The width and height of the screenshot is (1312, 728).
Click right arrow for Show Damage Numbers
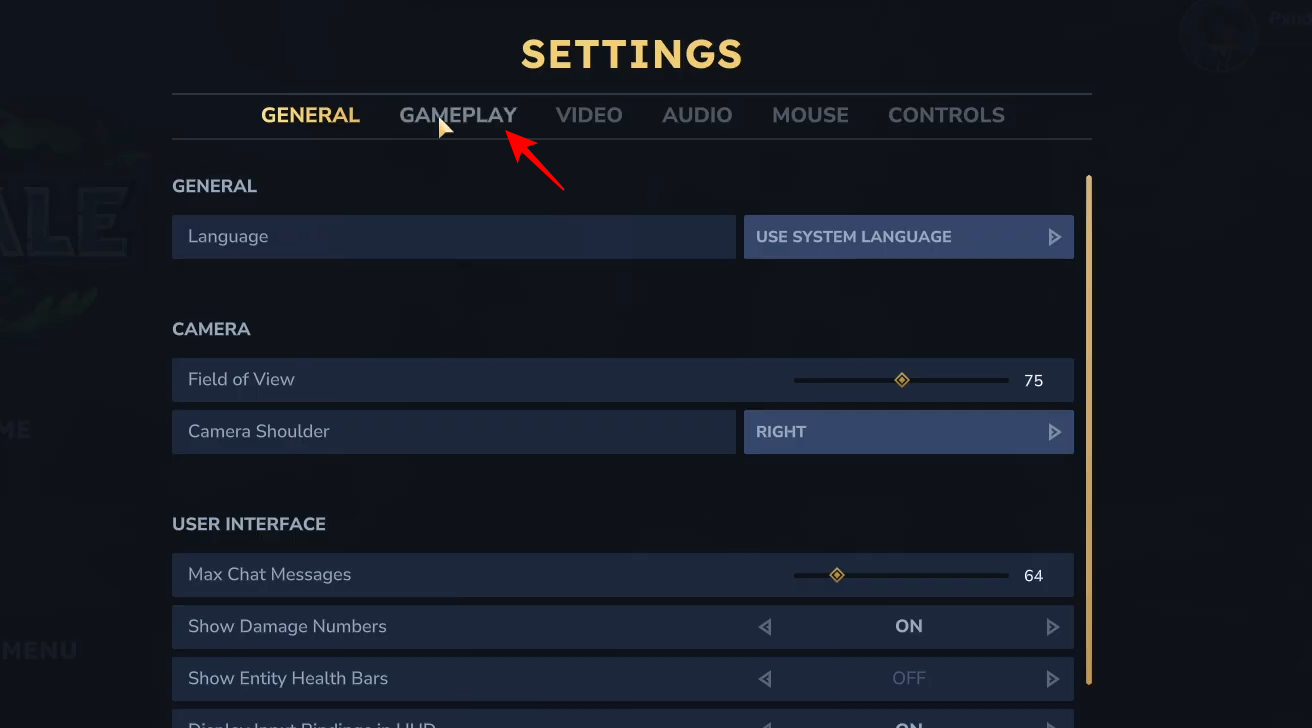[1053, 627]
